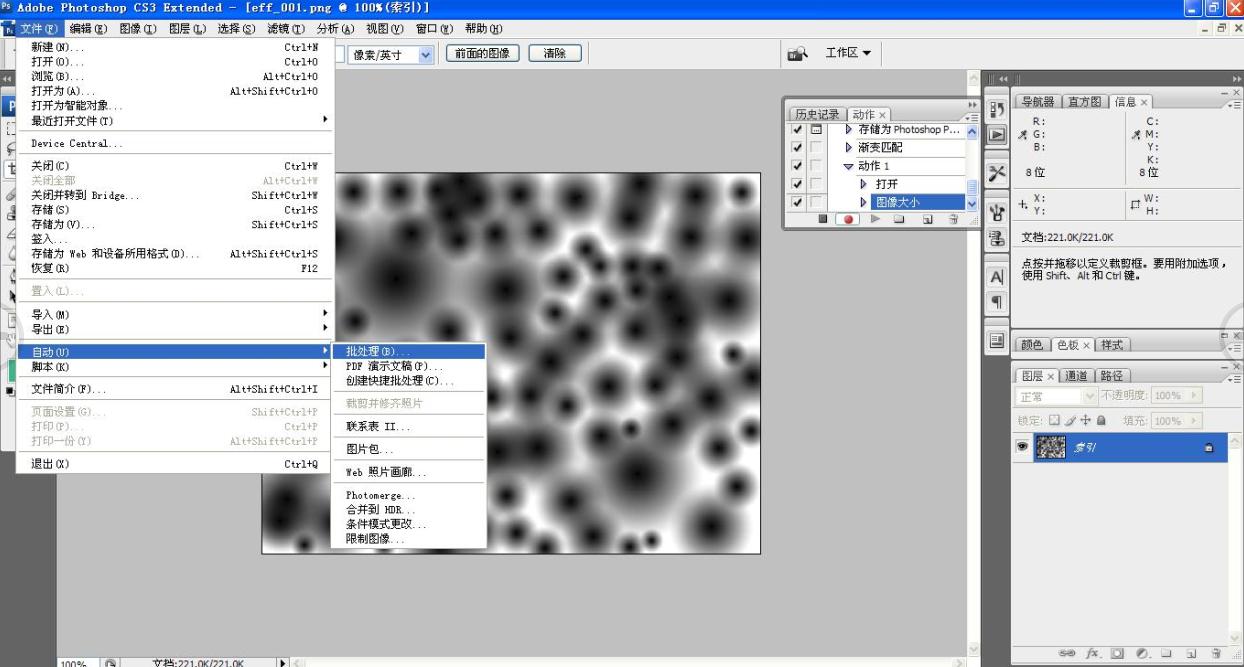
Task: Open the Character panel A icon
Action: (997, 276)
